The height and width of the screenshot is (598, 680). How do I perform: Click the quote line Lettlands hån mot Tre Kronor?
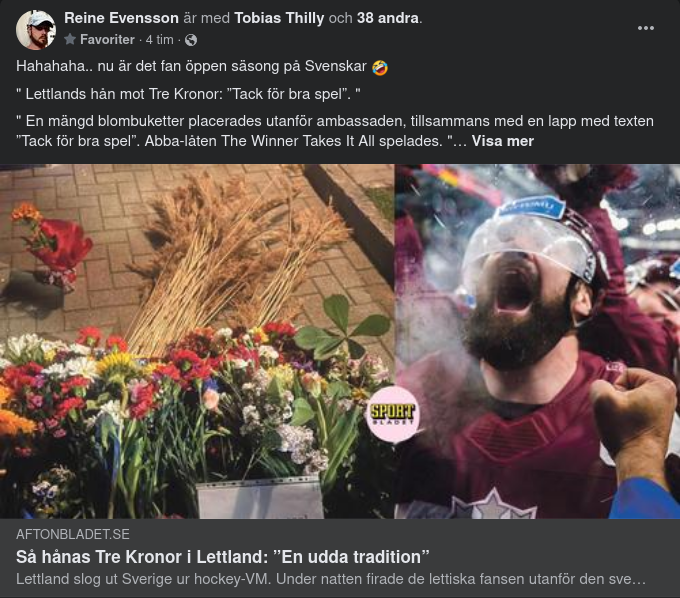pyautogui.click(x=188, y=95)
